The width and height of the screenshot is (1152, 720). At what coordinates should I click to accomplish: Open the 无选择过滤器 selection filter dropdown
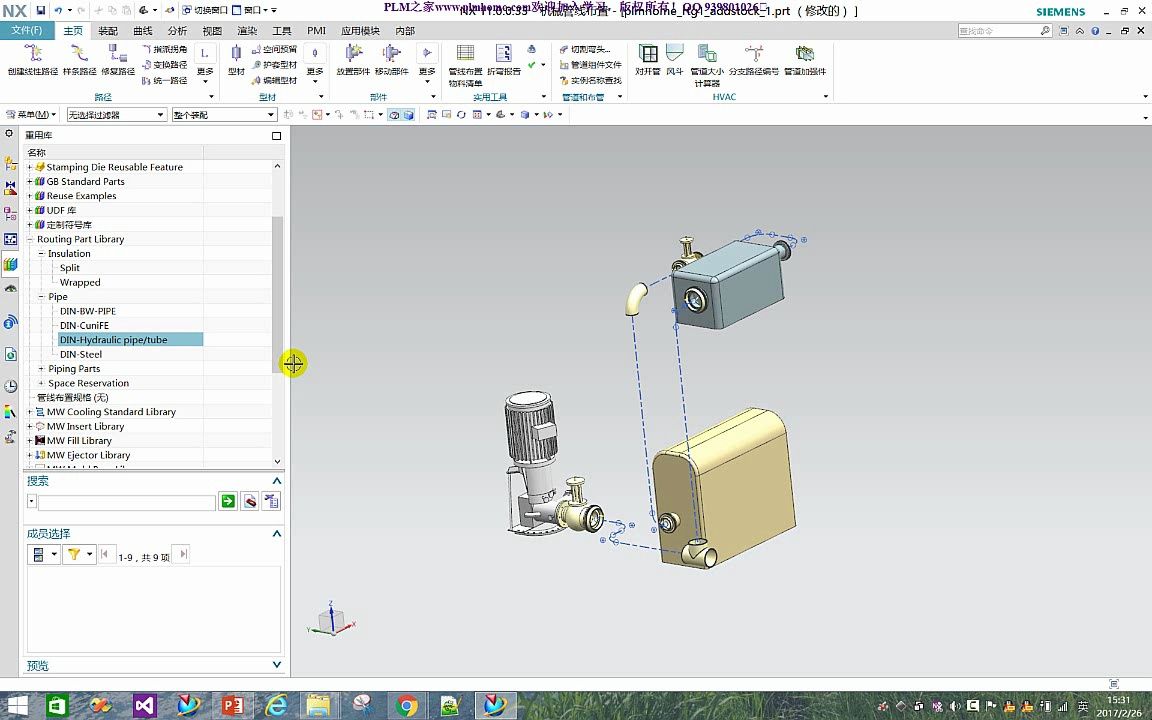116,115
